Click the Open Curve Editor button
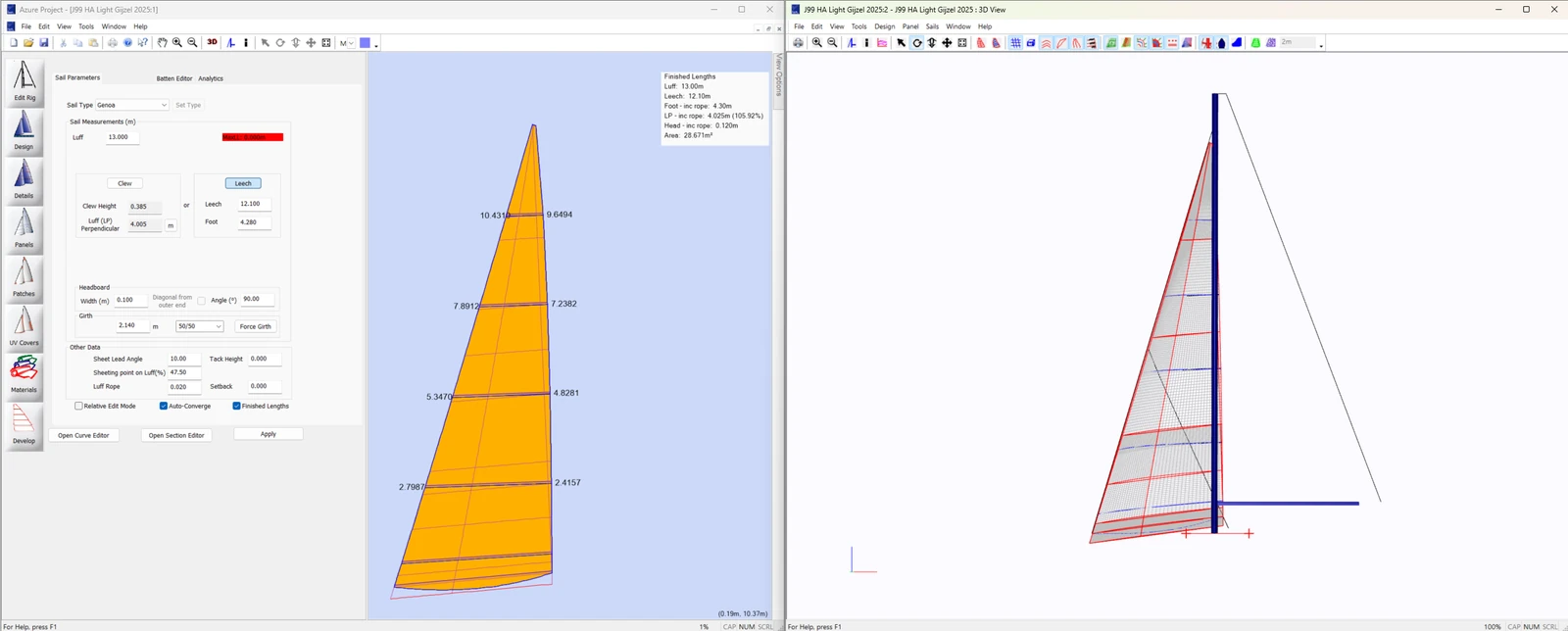This screenshot has height=631, width=1568. click(83, 435)
